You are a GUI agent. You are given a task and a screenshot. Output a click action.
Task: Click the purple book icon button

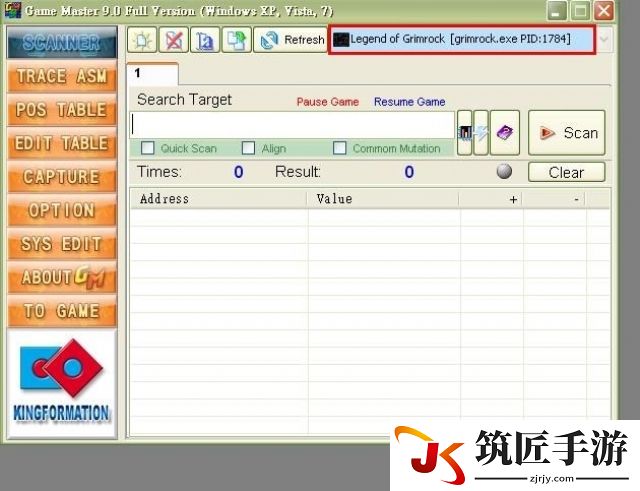[505, 133]
